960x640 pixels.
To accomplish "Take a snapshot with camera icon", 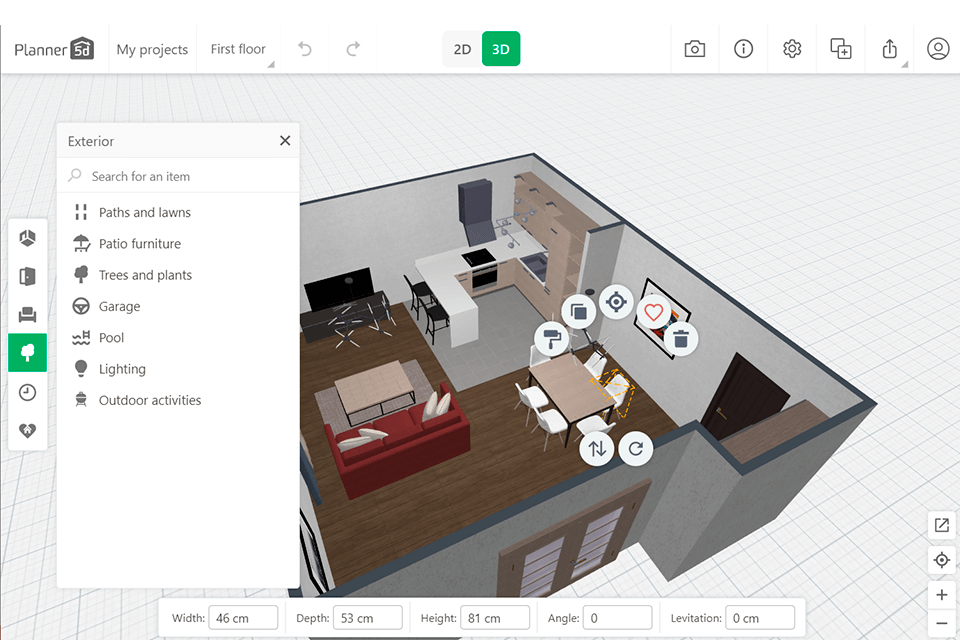I will tap(694, 49).
